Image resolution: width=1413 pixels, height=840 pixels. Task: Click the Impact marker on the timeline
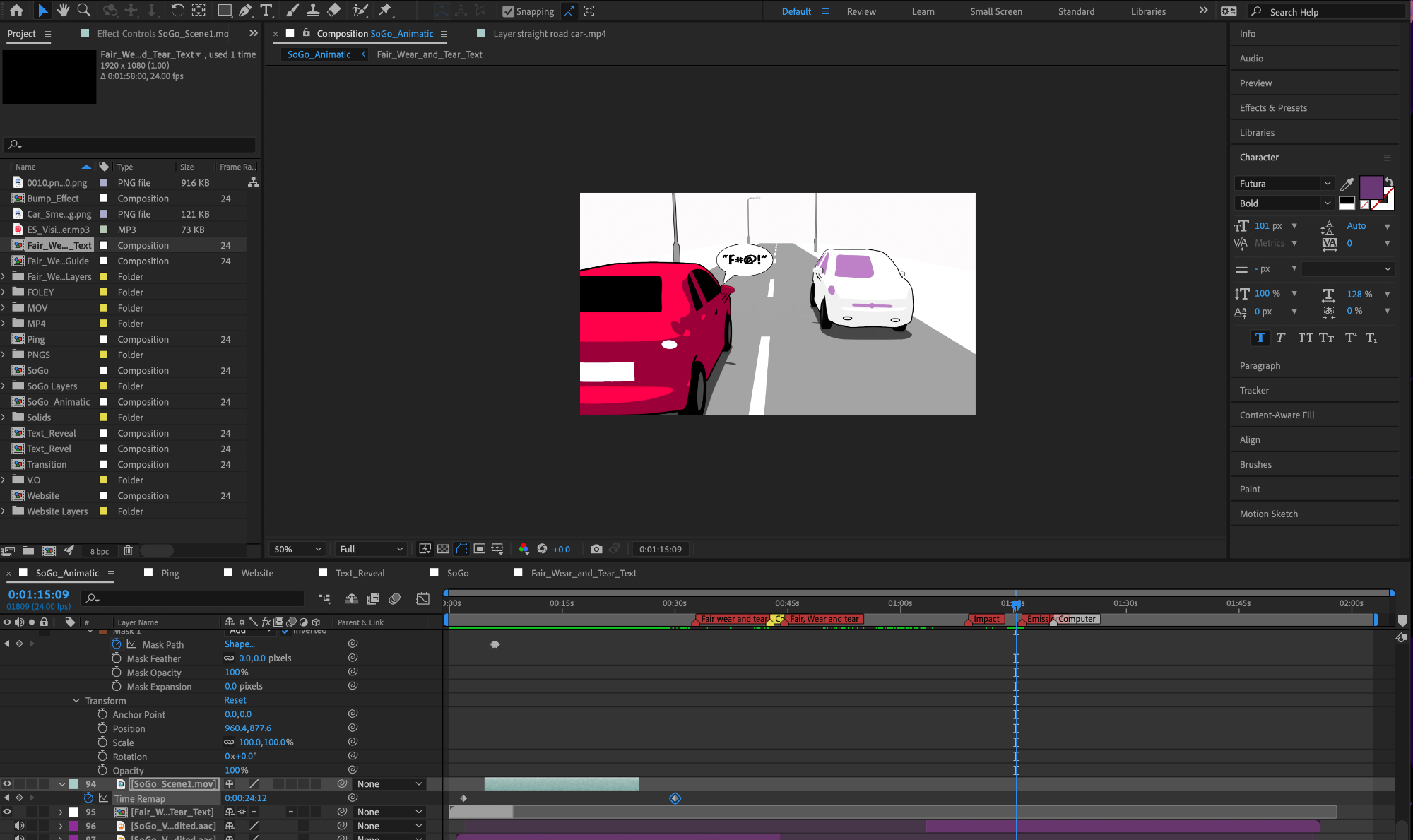986,619
